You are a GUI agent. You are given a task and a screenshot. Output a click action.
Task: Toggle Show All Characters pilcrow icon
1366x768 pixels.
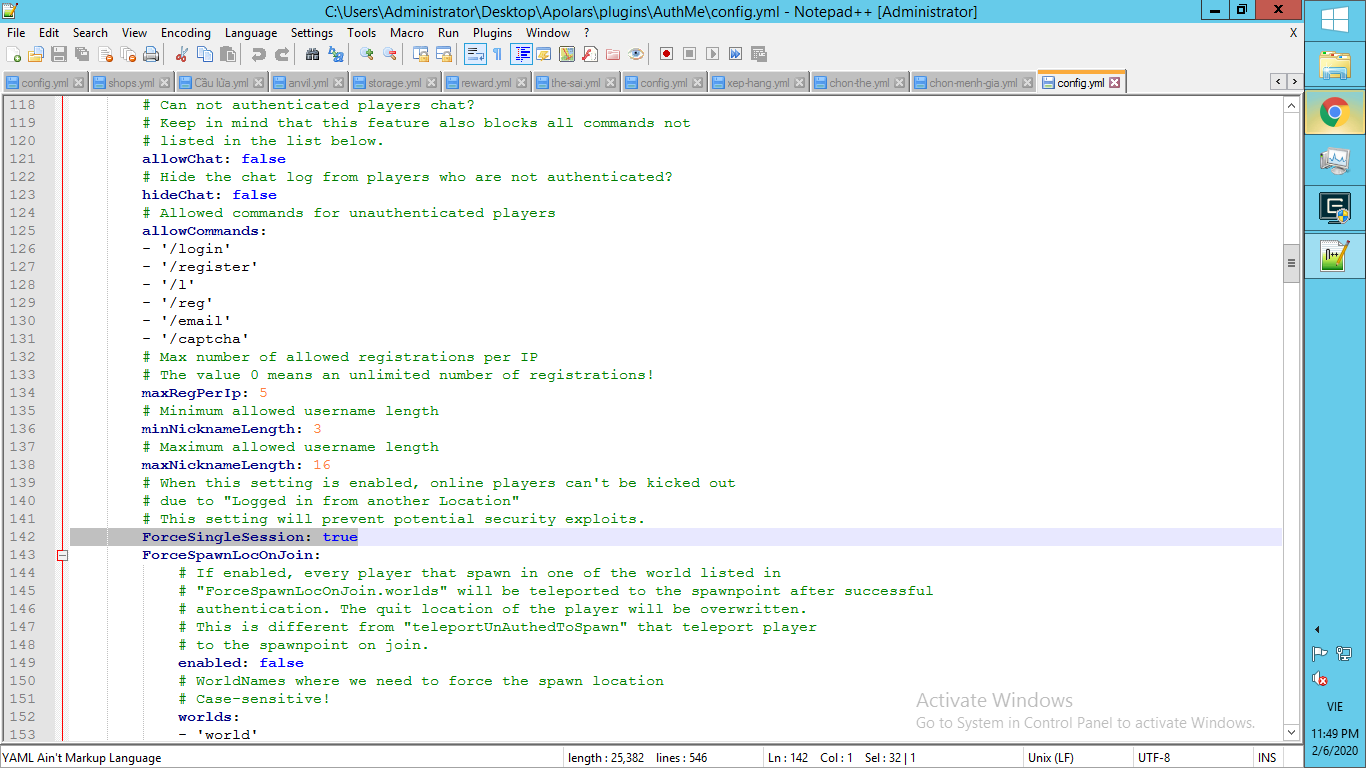(497, 54)
